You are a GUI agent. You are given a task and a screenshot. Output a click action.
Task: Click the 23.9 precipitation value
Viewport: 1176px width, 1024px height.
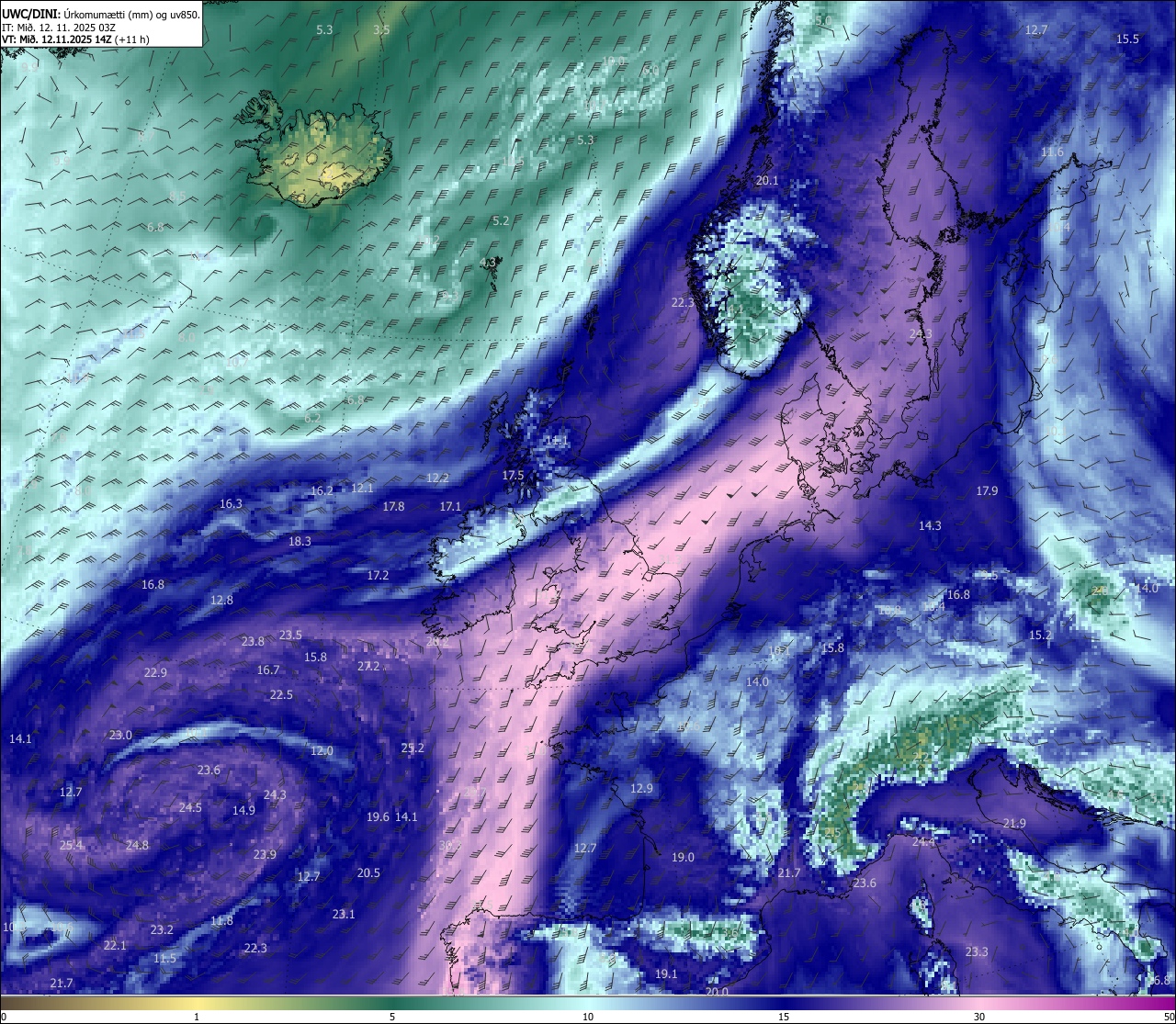[x=265, y=854]
